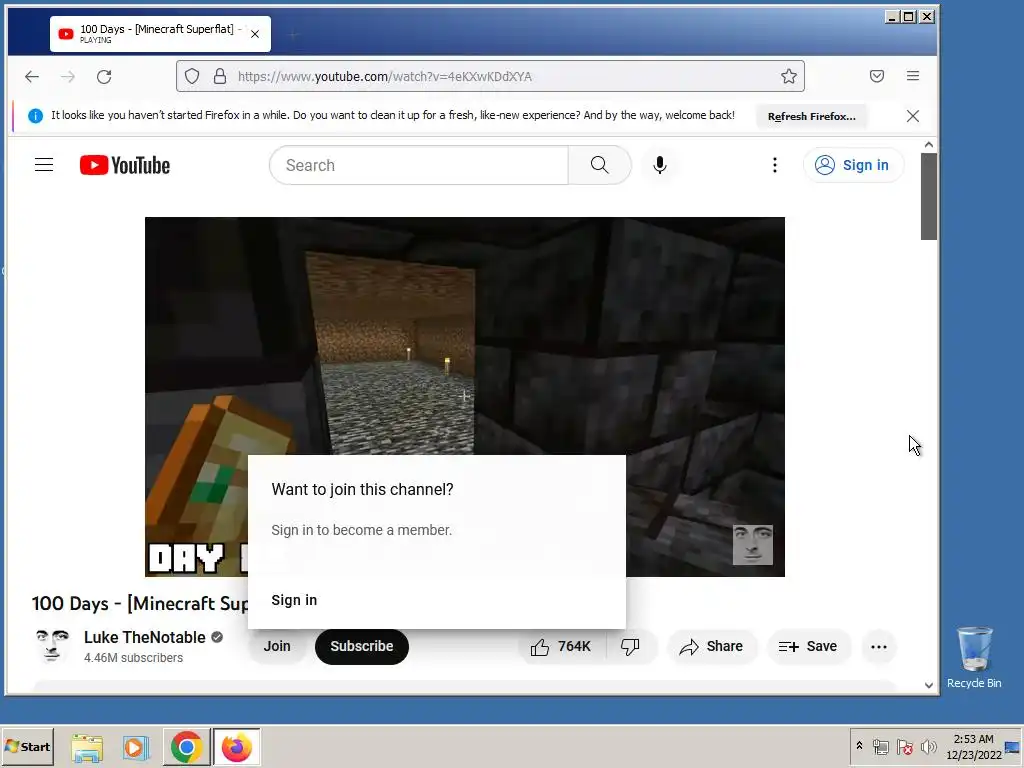Screen dimensions: 1024x768
Task: Subscribe to Luke TheNotable
Action: (362, 647)
